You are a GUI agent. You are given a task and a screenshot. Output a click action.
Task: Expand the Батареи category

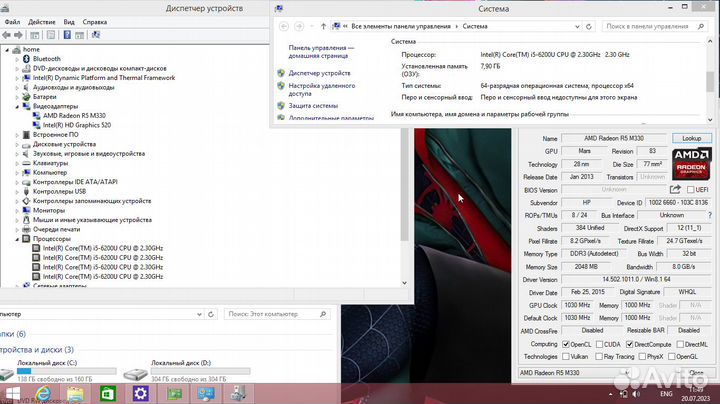point(17,97)
